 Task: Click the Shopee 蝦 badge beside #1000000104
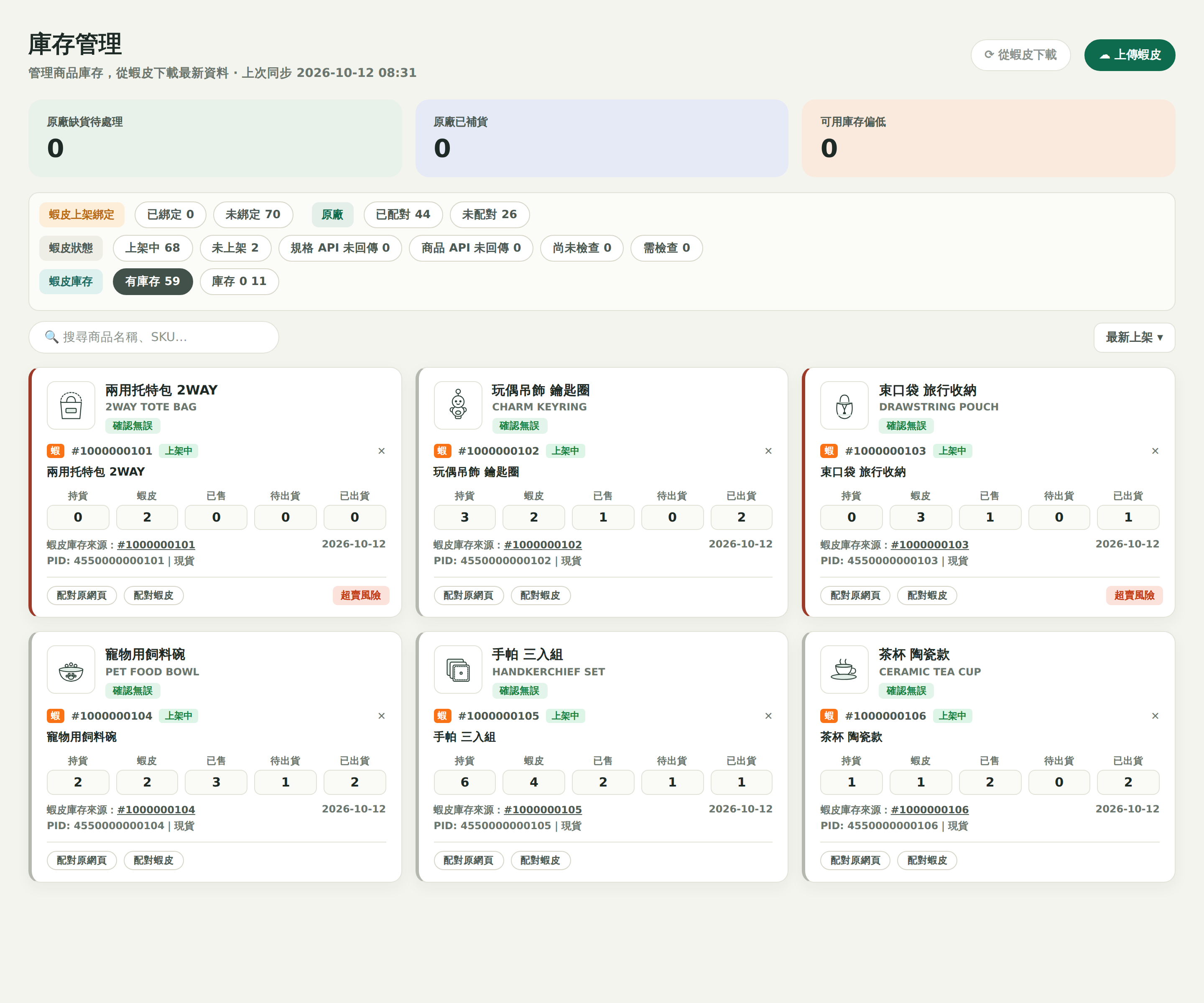pyautogui.click(x=56, y=716)
